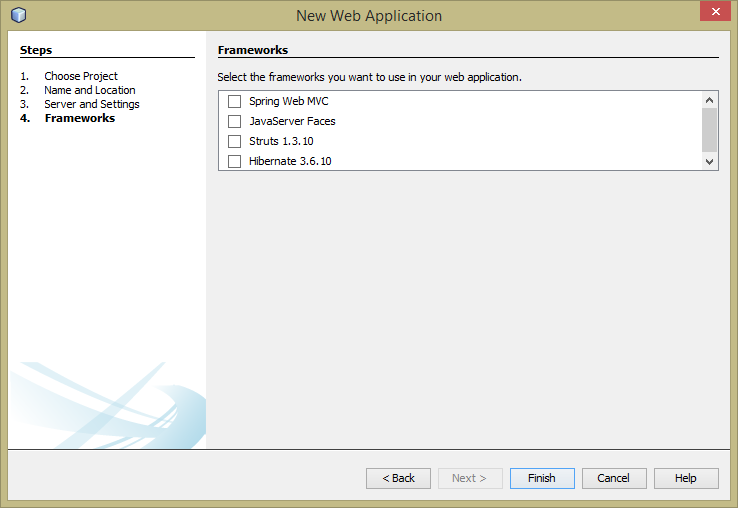Cancel the New Web Application wizard
738x508 pixels.
coord(614,478)
